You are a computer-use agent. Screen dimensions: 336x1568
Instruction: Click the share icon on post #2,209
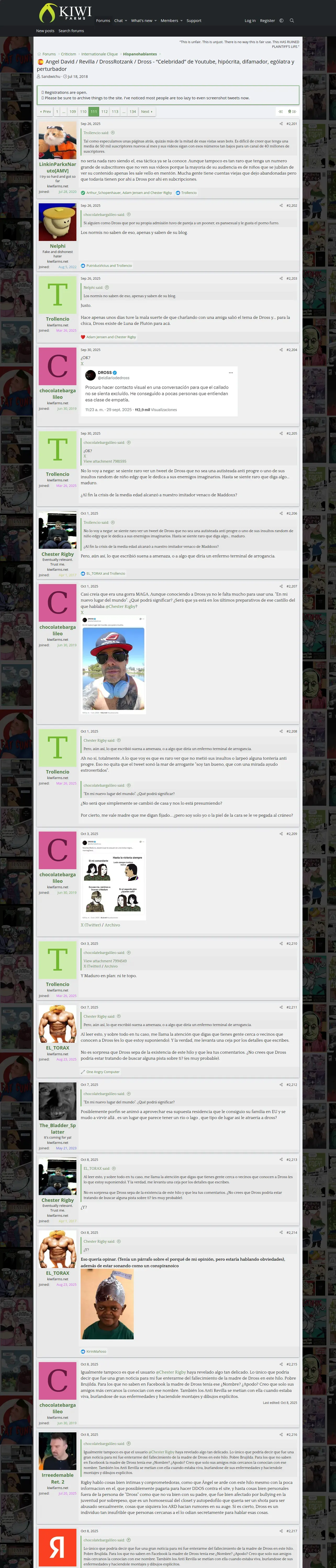click(281, 834)
